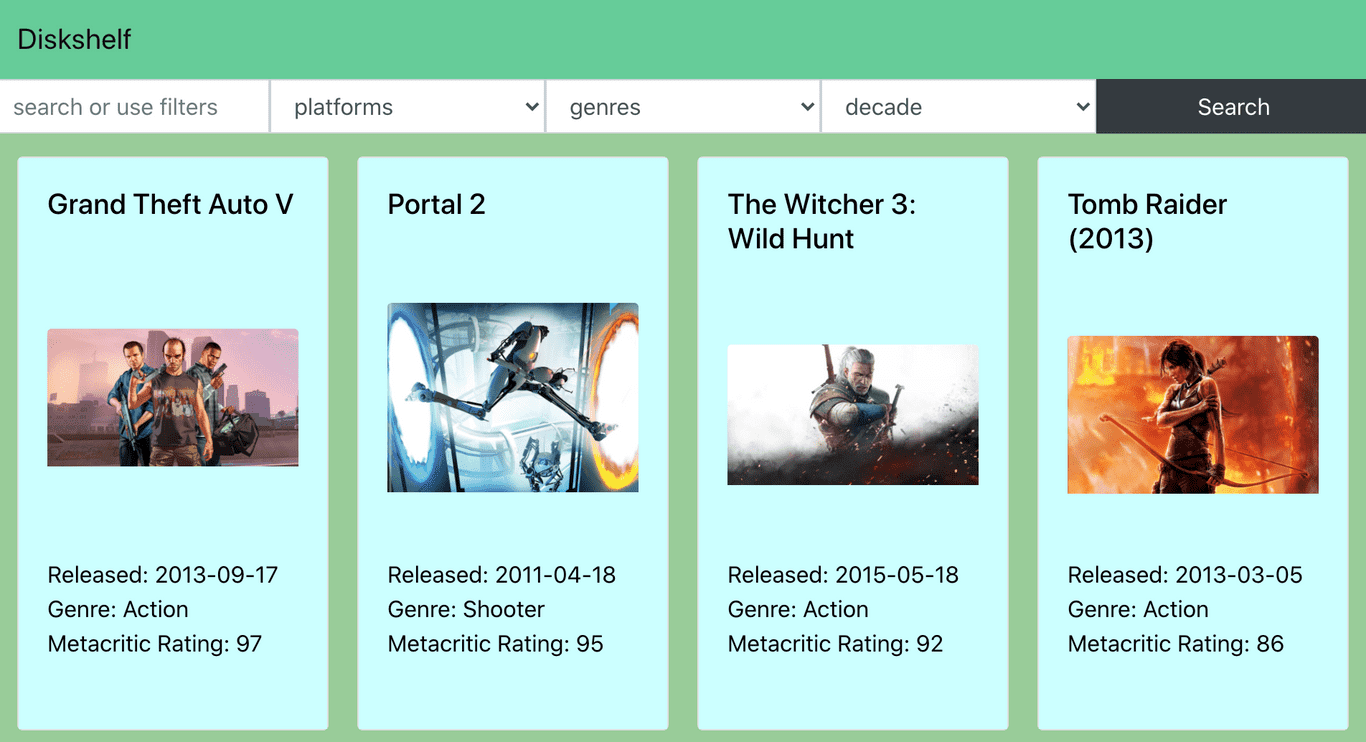This screenshot has width=1366, height=742.
Task: Click the Metacritic Rating: 95 text
Action: click(496, 644)
